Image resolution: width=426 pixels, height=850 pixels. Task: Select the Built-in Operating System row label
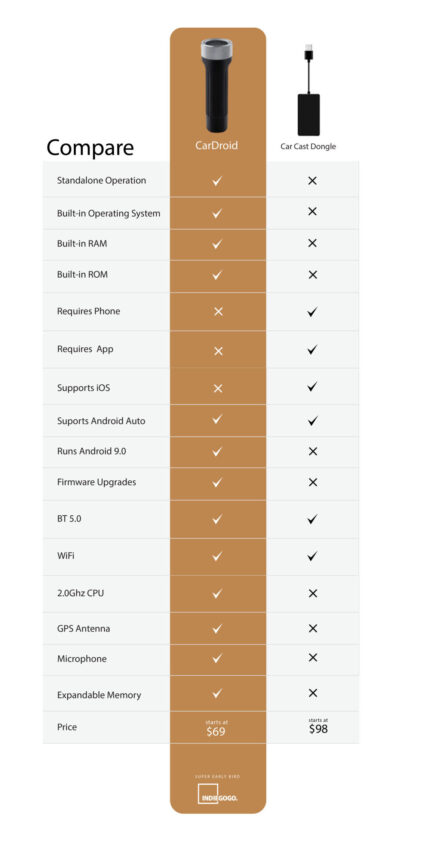click(x=108, y=214)
